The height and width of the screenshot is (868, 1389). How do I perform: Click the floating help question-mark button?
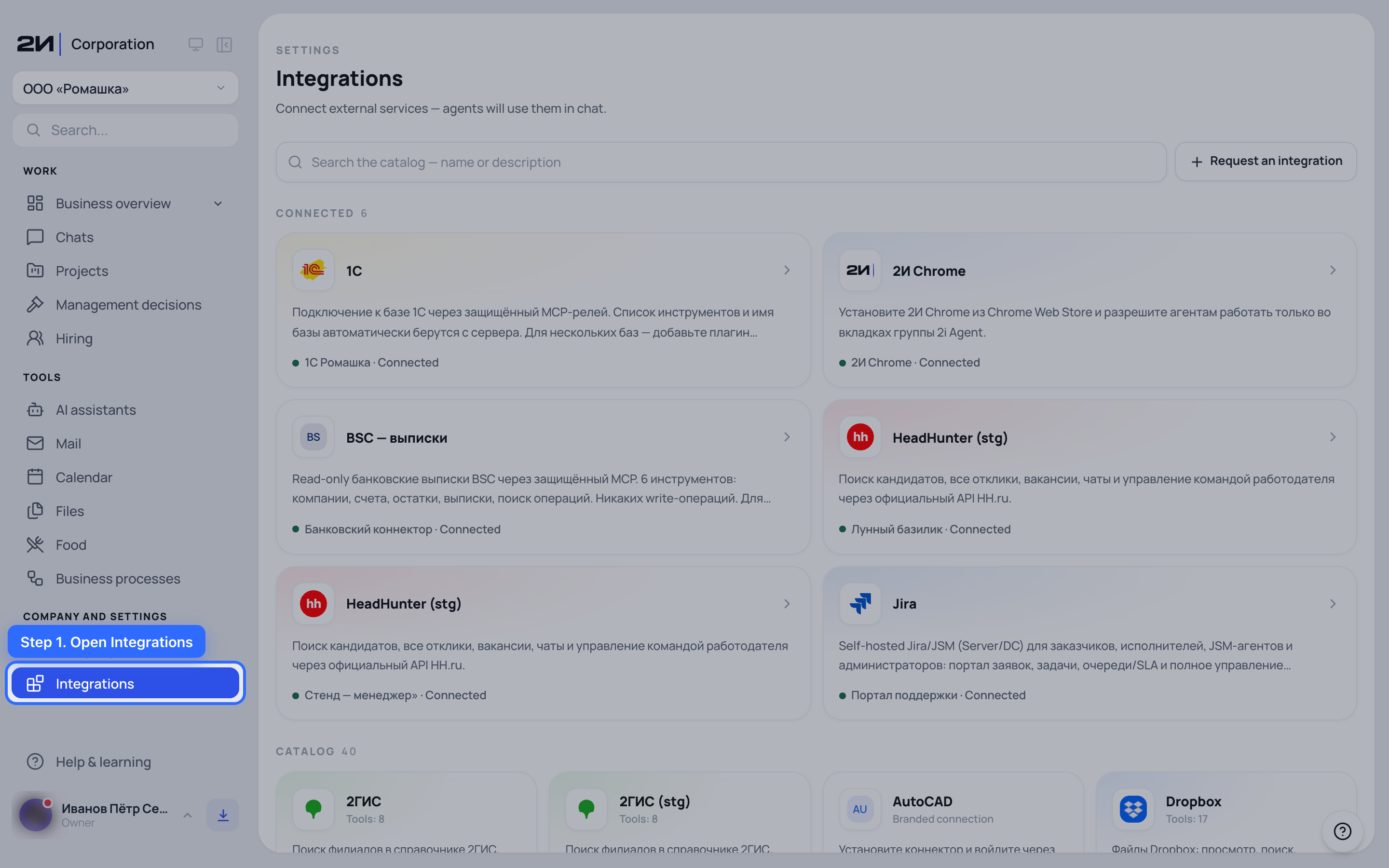click(1343, 831)
